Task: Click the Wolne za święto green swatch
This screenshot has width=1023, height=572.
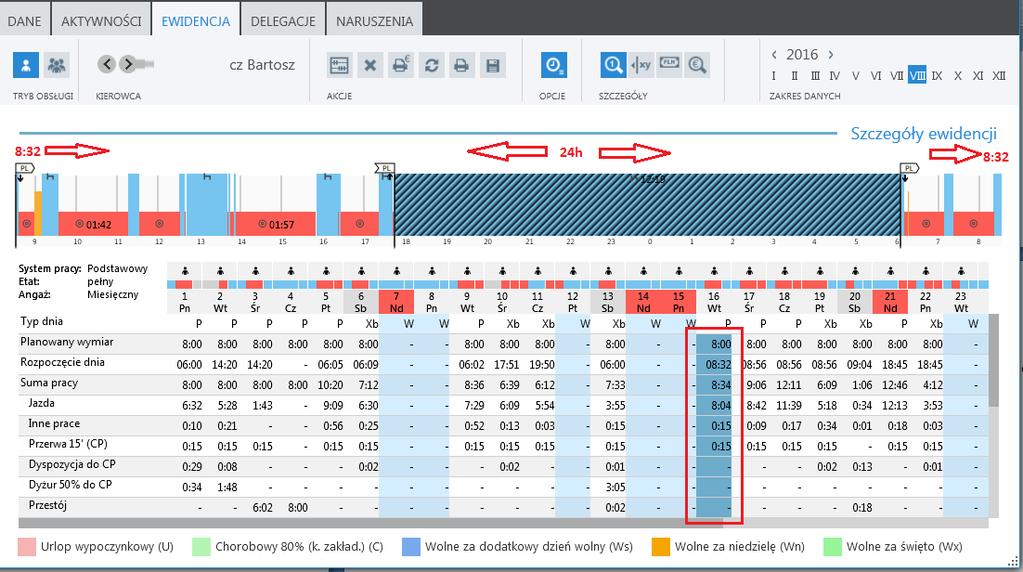Action: click(832, 547)
